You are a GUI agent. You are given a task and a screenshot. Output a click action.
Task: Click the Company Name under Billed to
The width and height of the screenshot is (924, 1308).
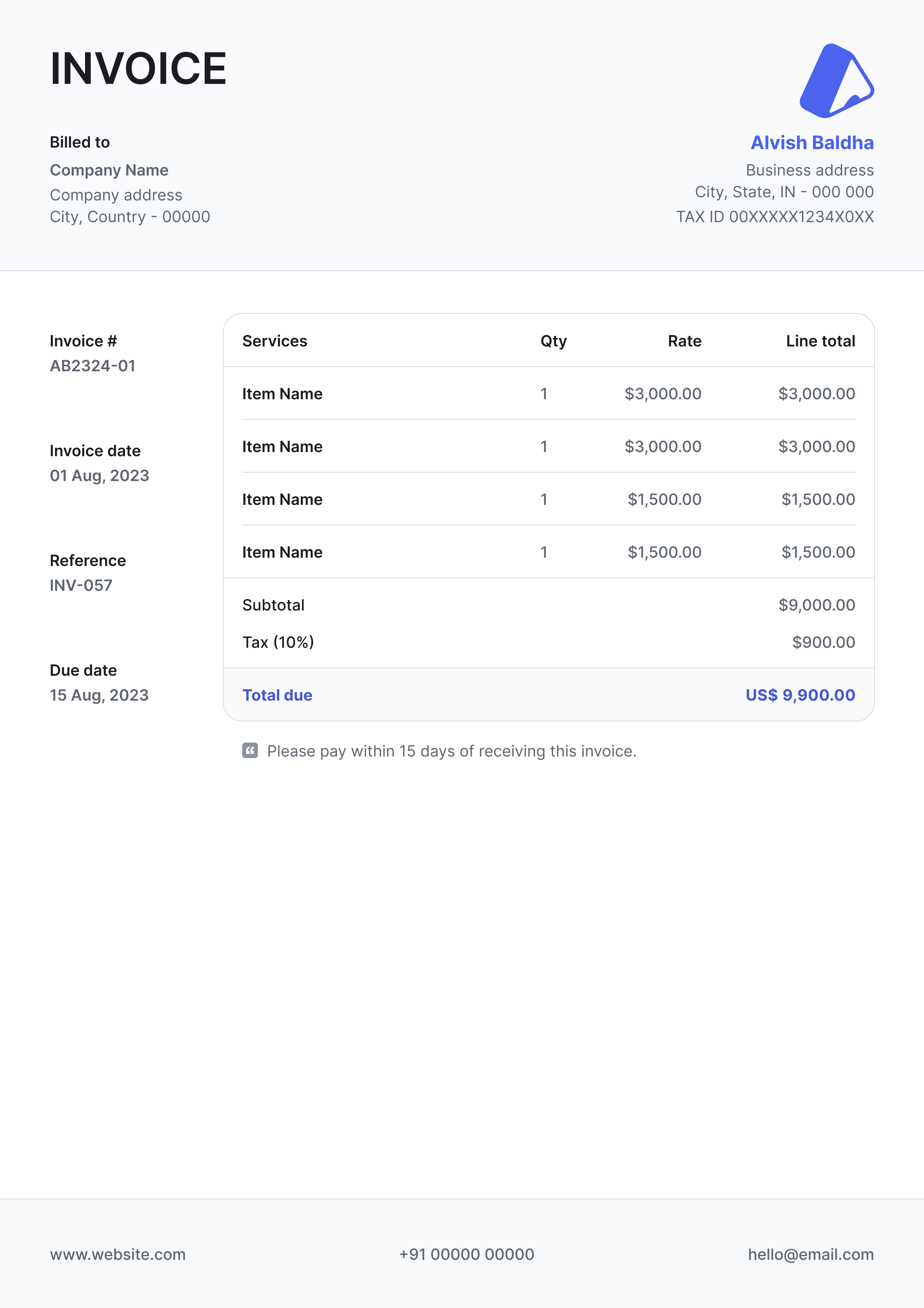109,170
